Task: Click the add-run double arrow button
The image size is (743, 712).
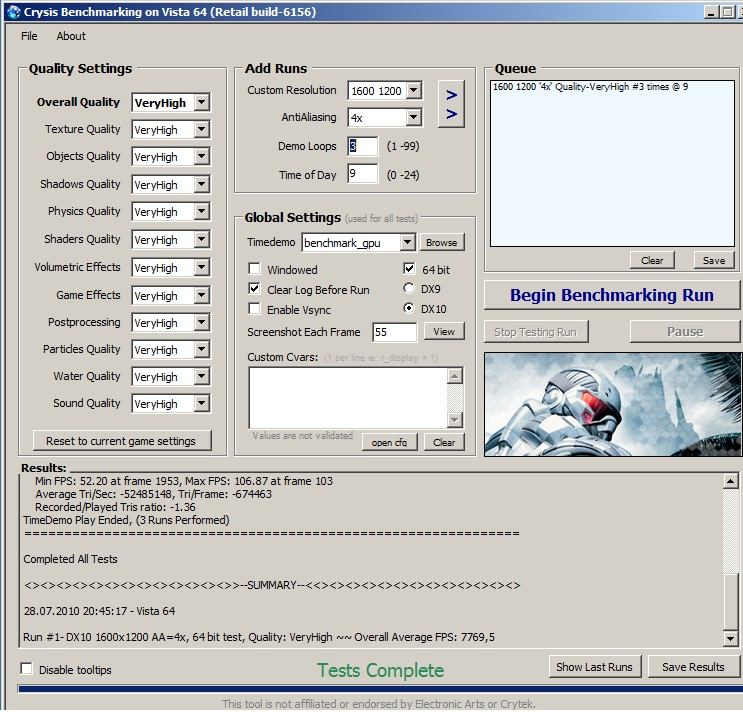Action: (451, 104)
